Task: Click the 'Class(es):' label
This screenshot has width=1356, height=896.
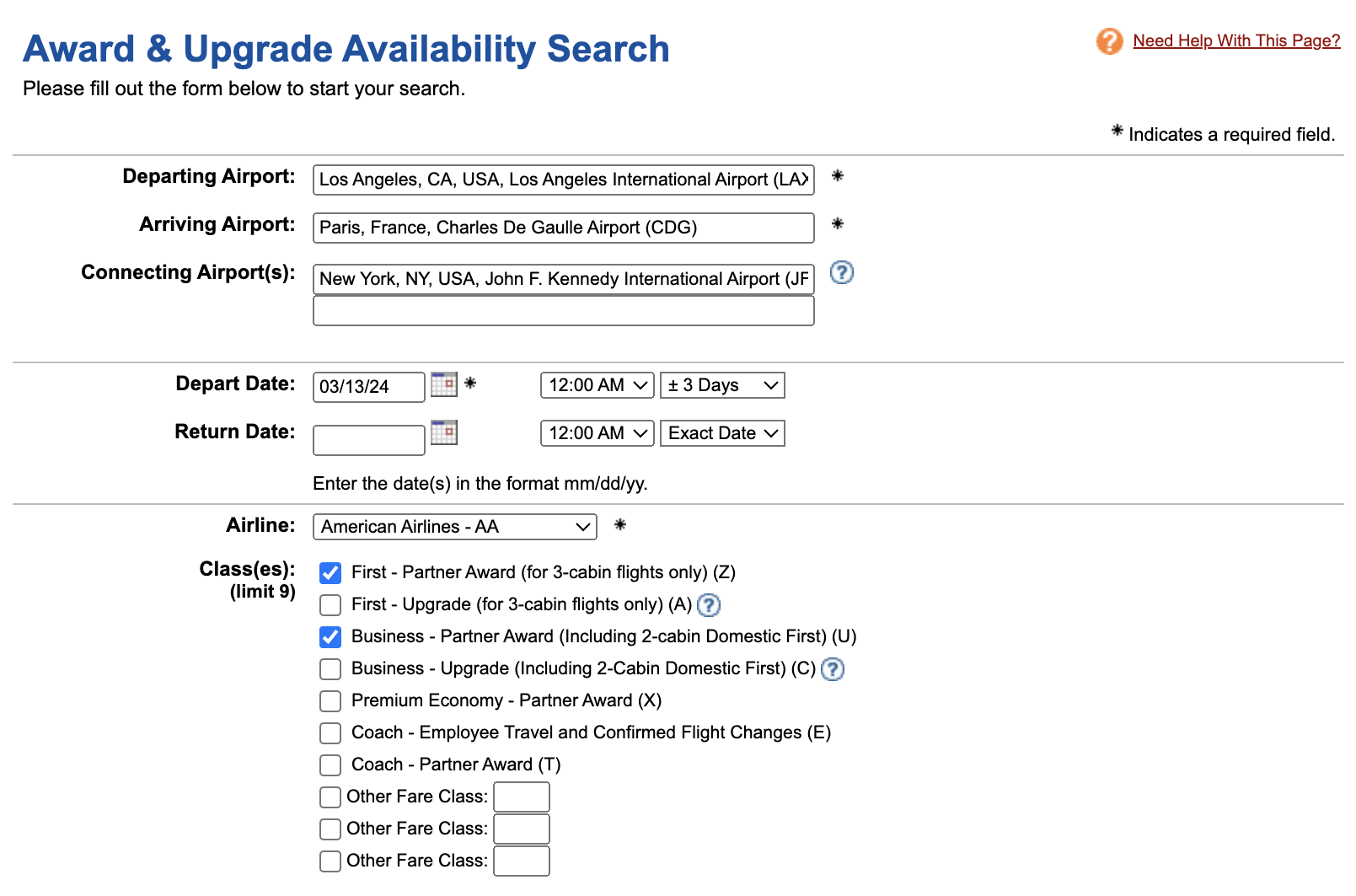Action: pyautogui.click(x=247, y=569)
